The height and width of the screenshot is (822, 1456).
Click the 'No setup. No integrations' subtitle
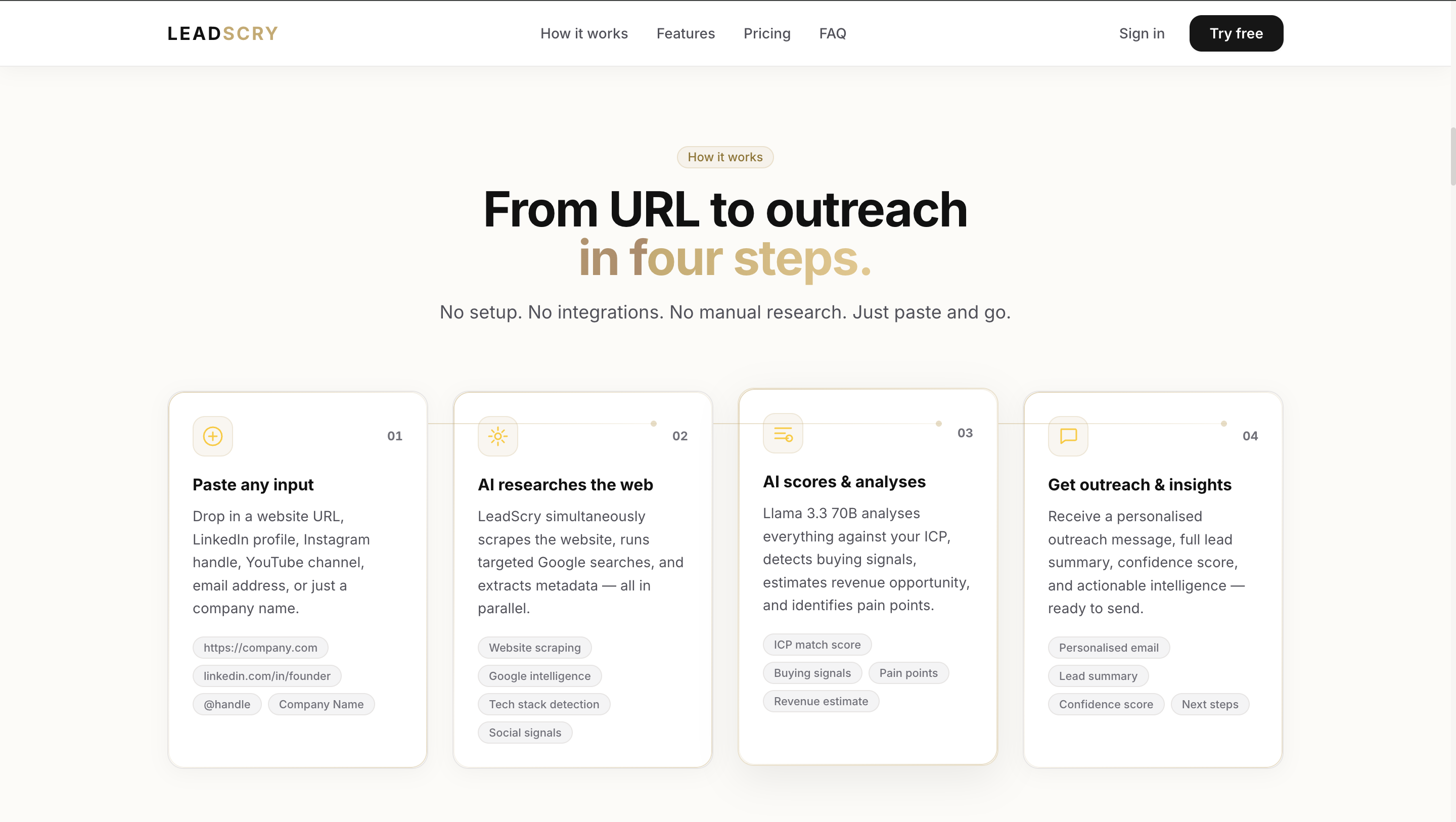point(725,312)
